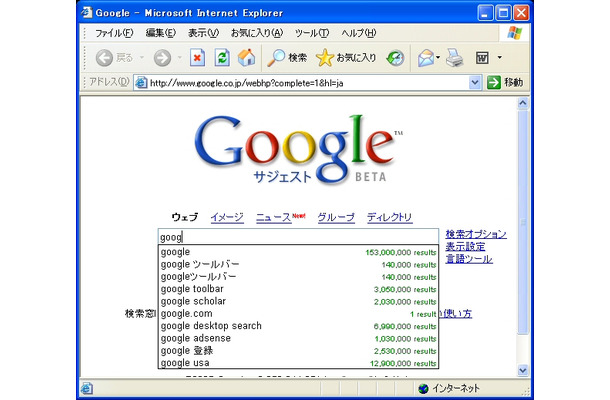Viewport: 610px width, 400px height.
Task: Open Mail envelope icon
Action: (x=426, y=58)
